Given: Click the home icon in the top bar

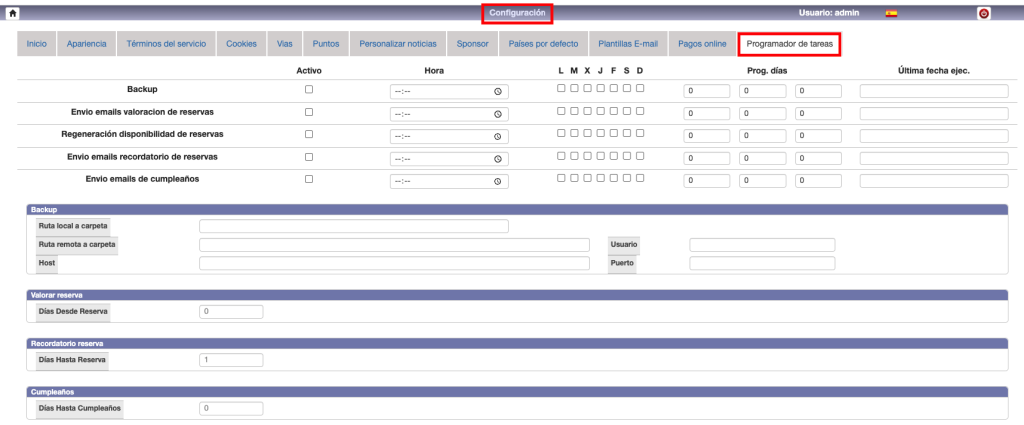Looking at the screenshot, I should point(13,13).
